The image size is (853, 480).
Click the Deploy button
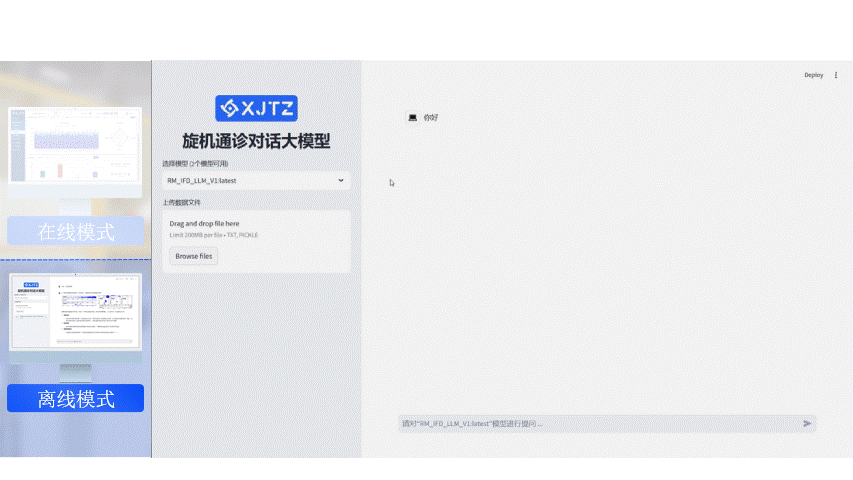pos(813,75)
